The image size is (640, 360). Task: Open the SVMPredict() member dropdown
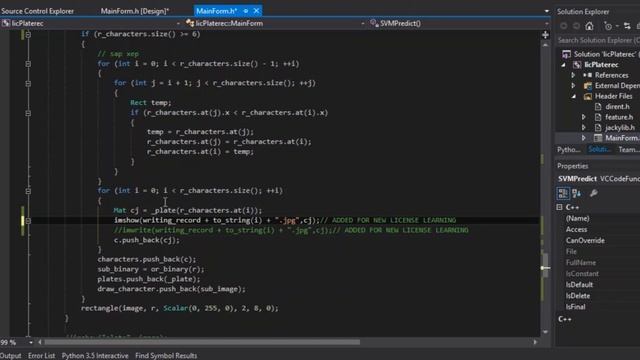pyautogui.click(x=547, y=24)
